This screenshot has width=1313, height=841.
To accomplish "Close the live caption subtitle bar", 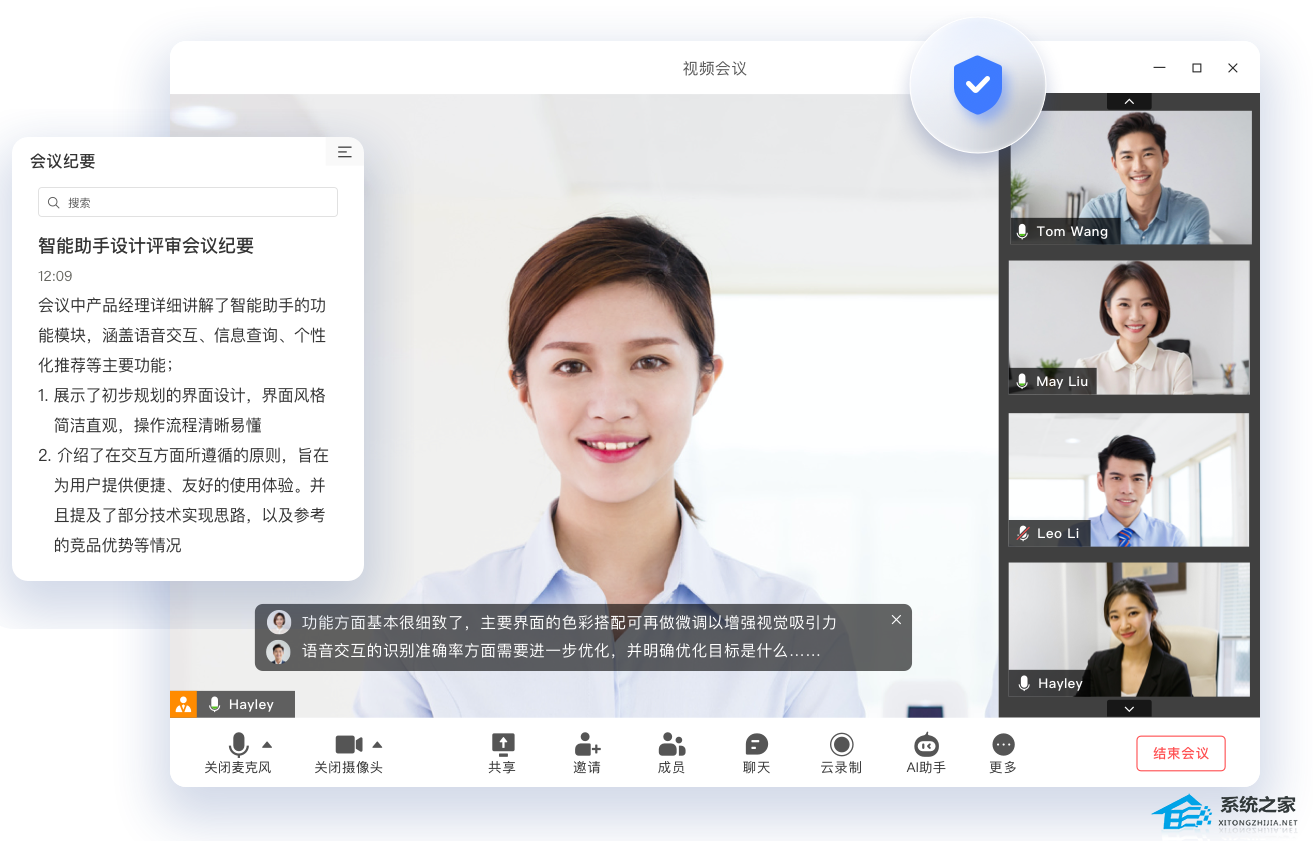I will pos(896,620).
